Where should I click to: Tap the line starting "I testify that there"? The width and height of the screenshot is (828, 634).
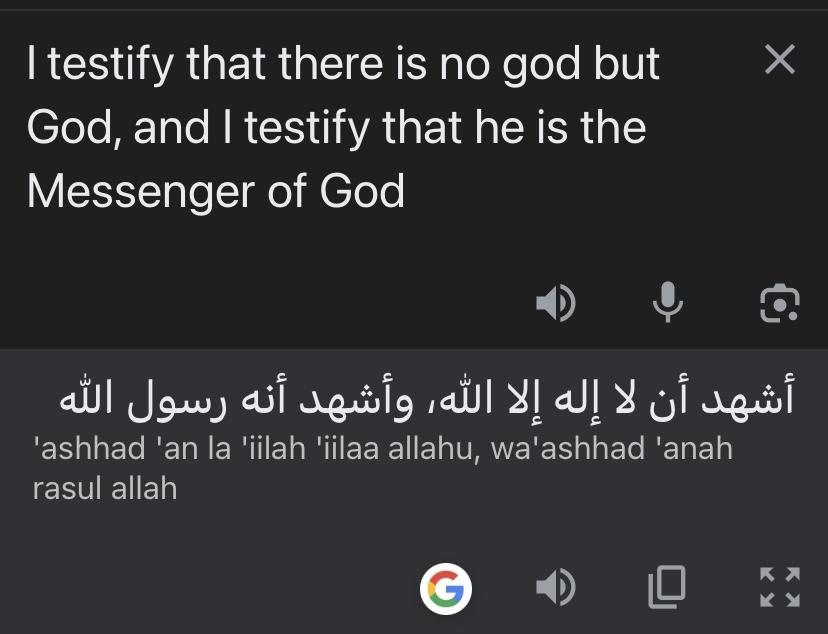pos(343,65)
